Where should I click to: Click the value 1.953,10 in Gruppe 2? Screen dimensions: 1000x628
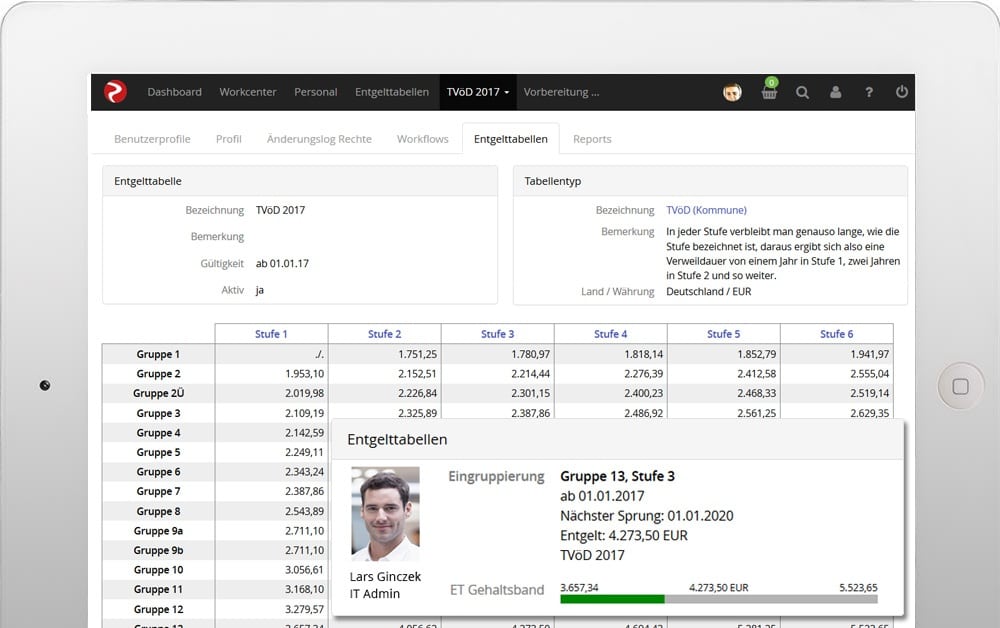pyautogui.click(x=304, y=374)
